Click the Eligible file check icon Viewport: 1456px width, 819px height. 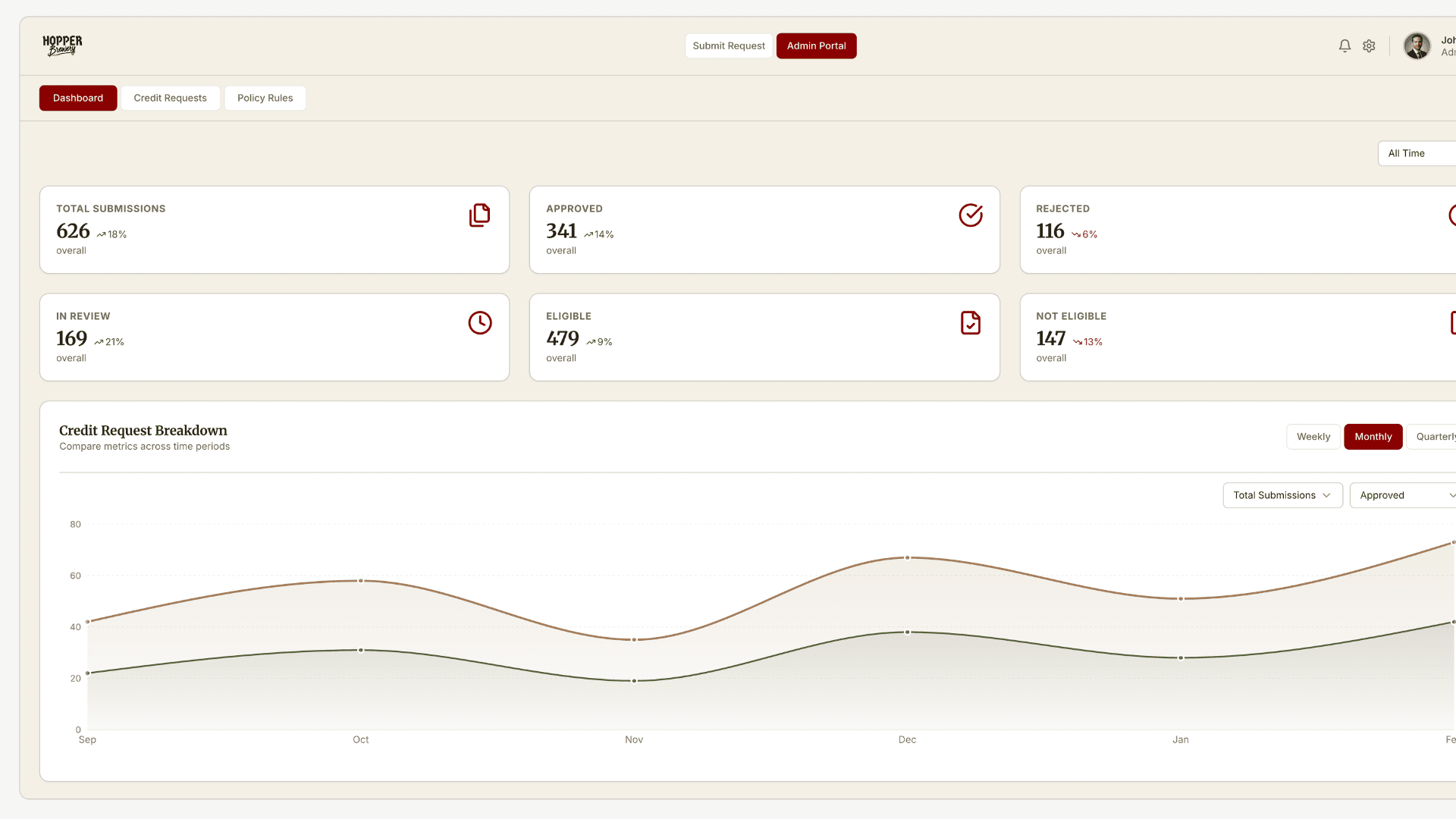[970, 323]
